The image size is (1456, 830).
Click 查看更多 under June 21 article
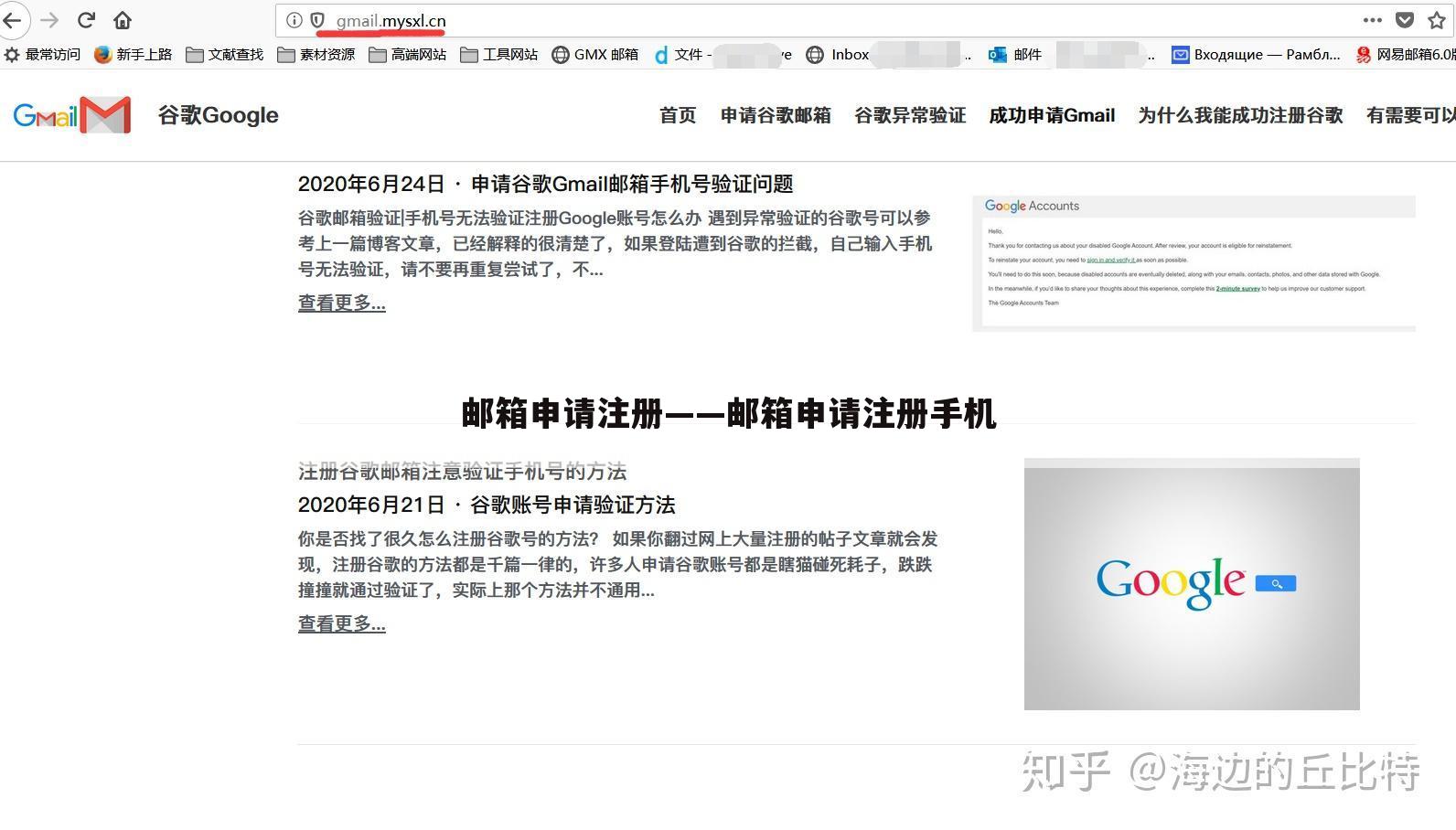point(342,623)
